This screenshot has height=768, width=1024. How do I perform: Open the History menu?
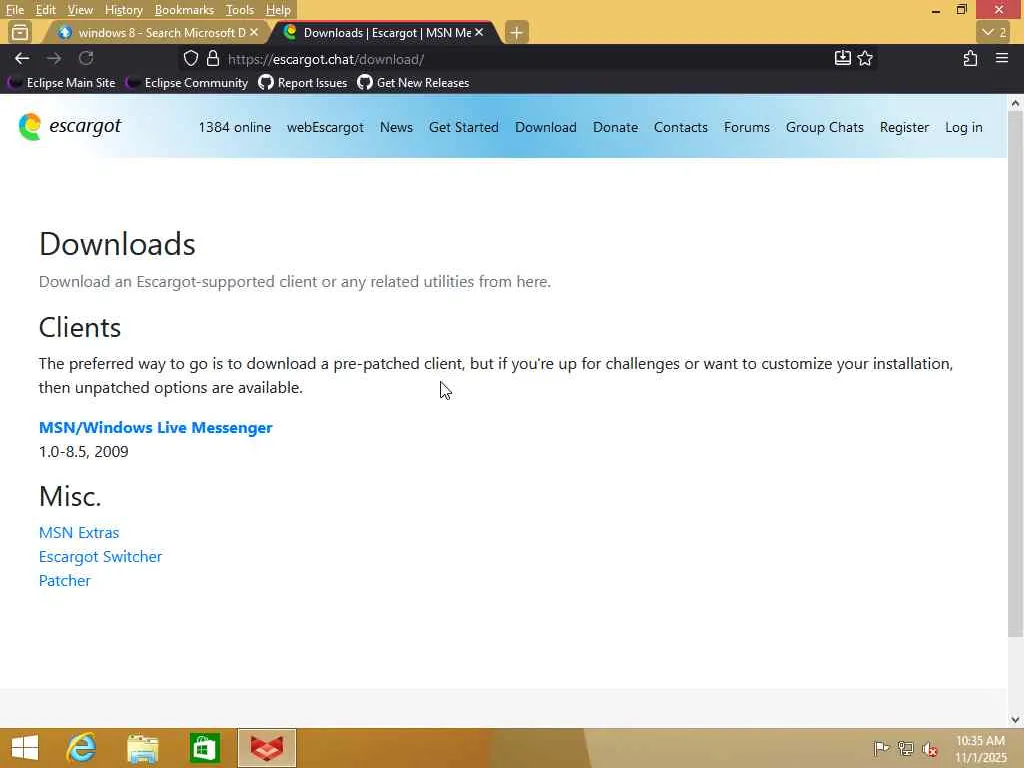coord(123,9)
